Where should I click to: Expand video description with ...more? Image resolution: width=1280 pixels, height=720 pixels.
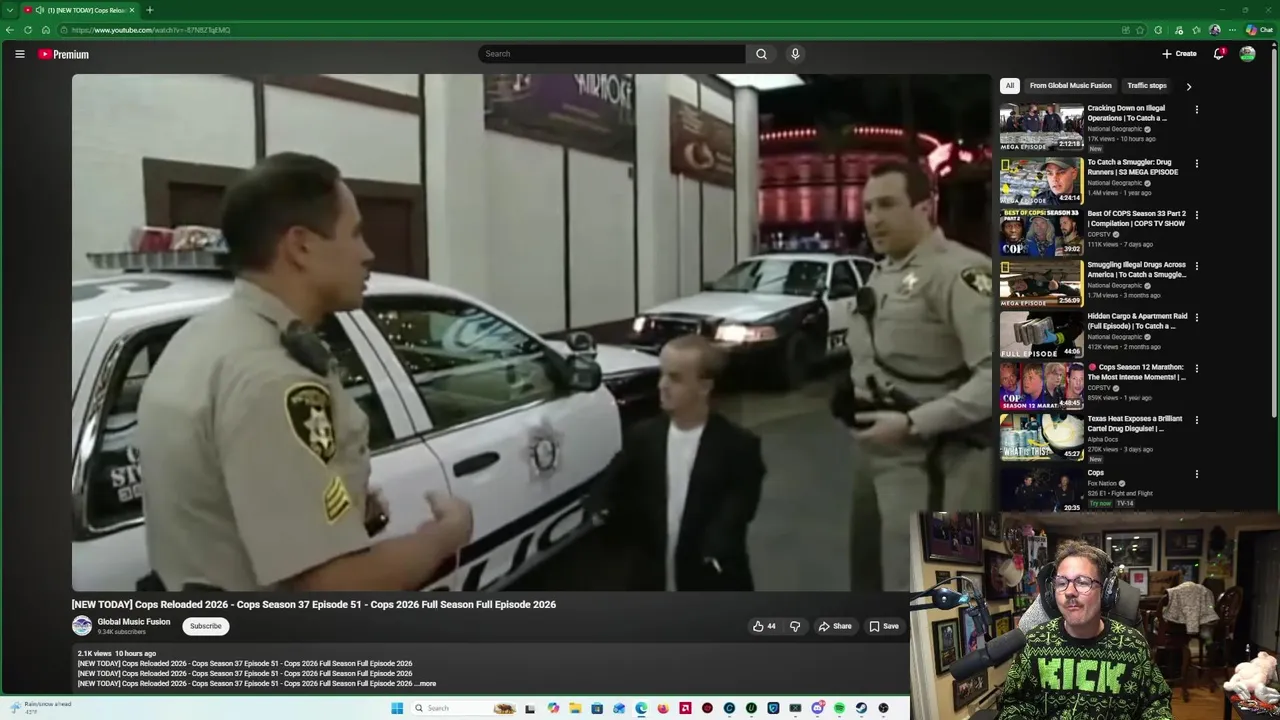tap(426, 684)
